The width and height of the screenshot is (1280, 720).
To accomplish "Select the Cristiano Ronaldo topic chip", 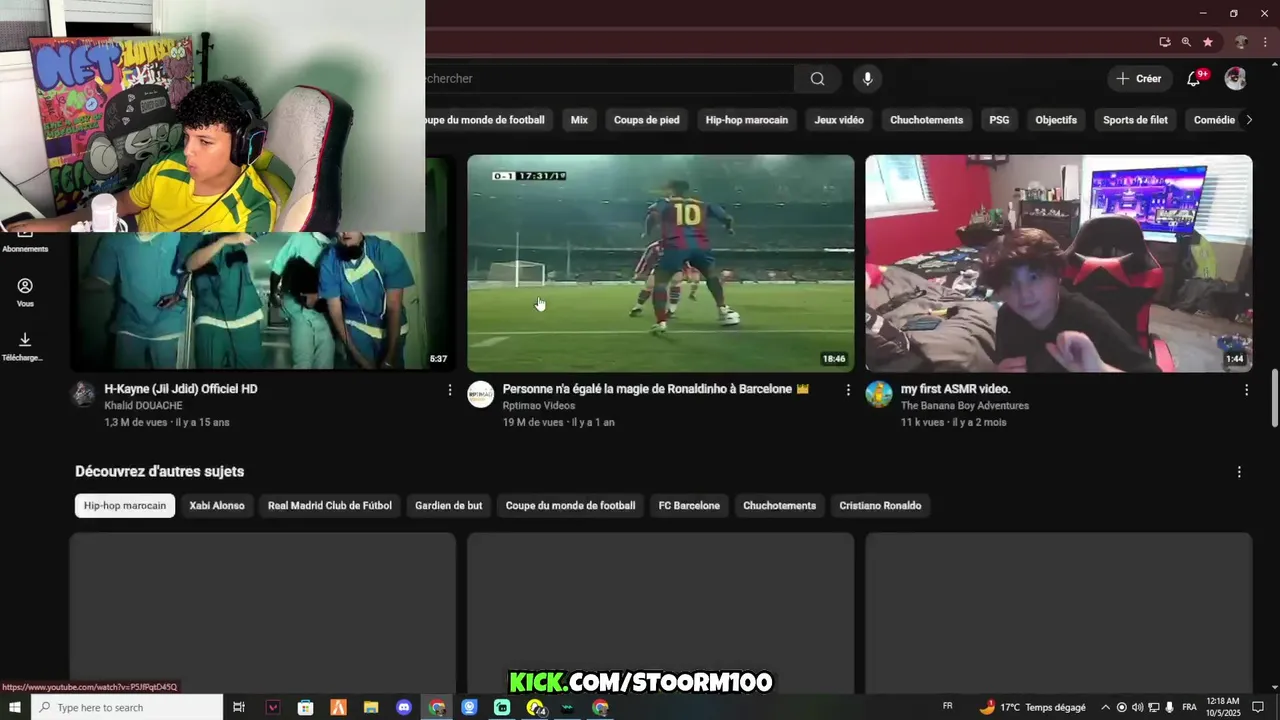I will click(x=880, y=506).
